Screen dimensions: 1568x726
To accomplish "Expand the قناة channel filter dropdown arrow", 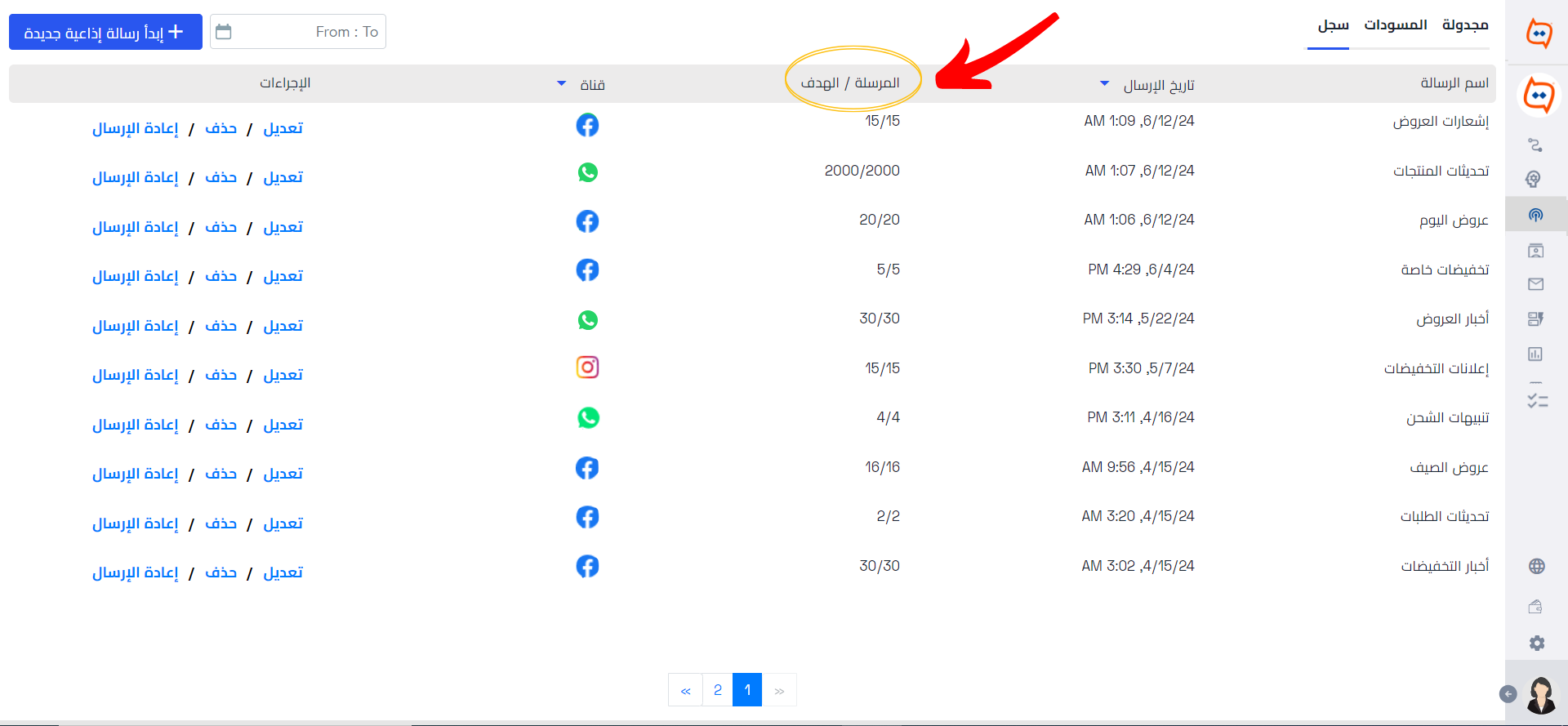I will point(561,83).
